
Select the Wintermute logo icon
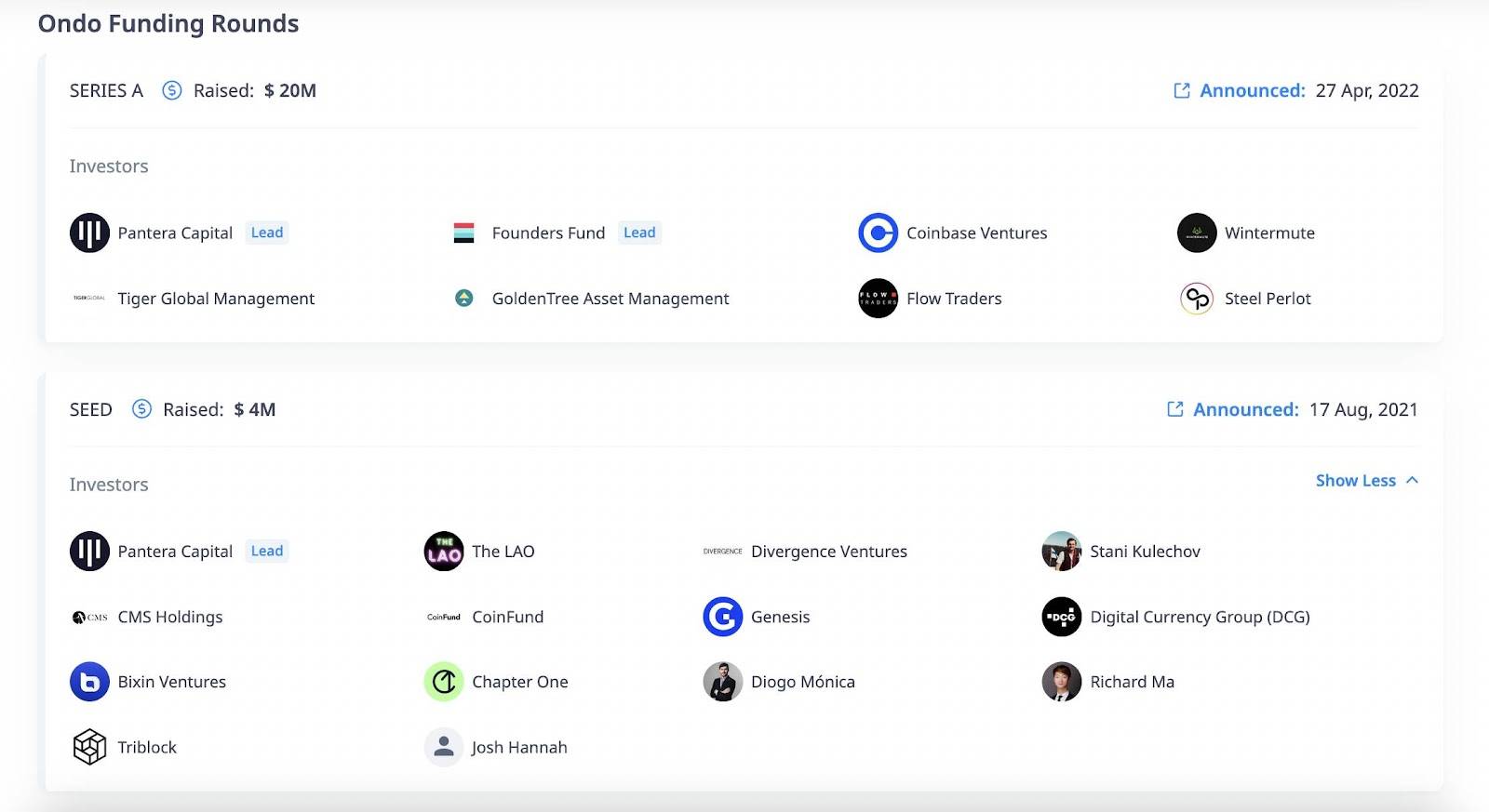coord(1197,233)
